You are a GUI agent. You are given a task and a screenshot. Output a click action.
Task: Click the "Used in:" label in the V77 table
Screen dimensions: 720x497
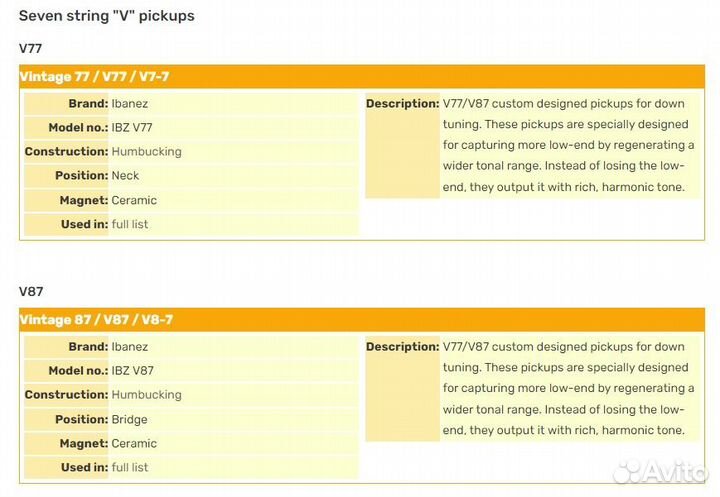click(84, 224)
